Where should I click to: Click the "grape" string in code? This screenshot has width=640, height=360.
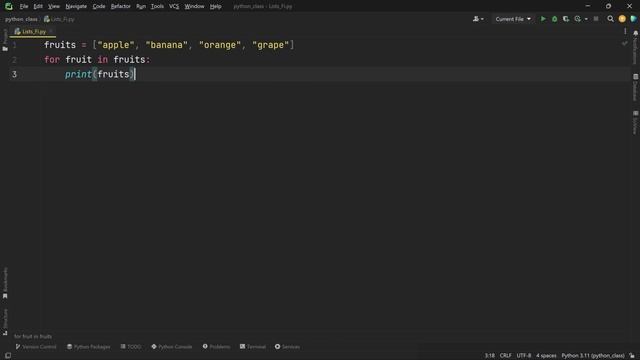[x=271, y=45]
